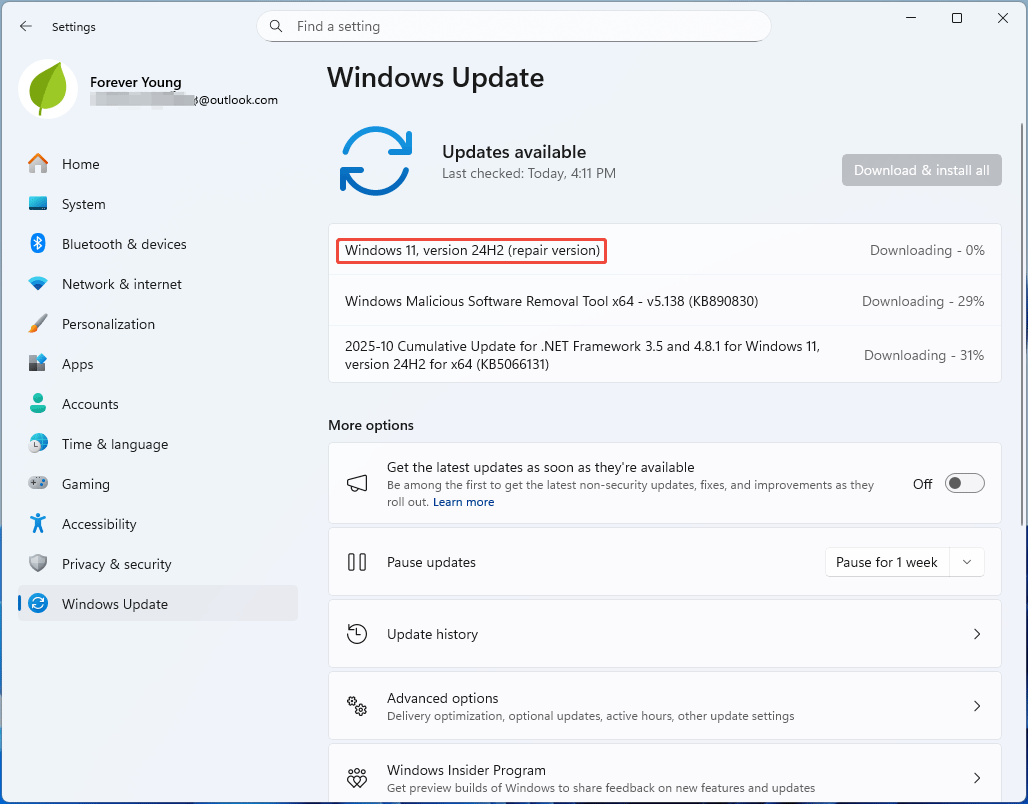The image size is (1028, 804).
Task: Select the Bluetooth & devices icon
Action: [x=38, y=244]
